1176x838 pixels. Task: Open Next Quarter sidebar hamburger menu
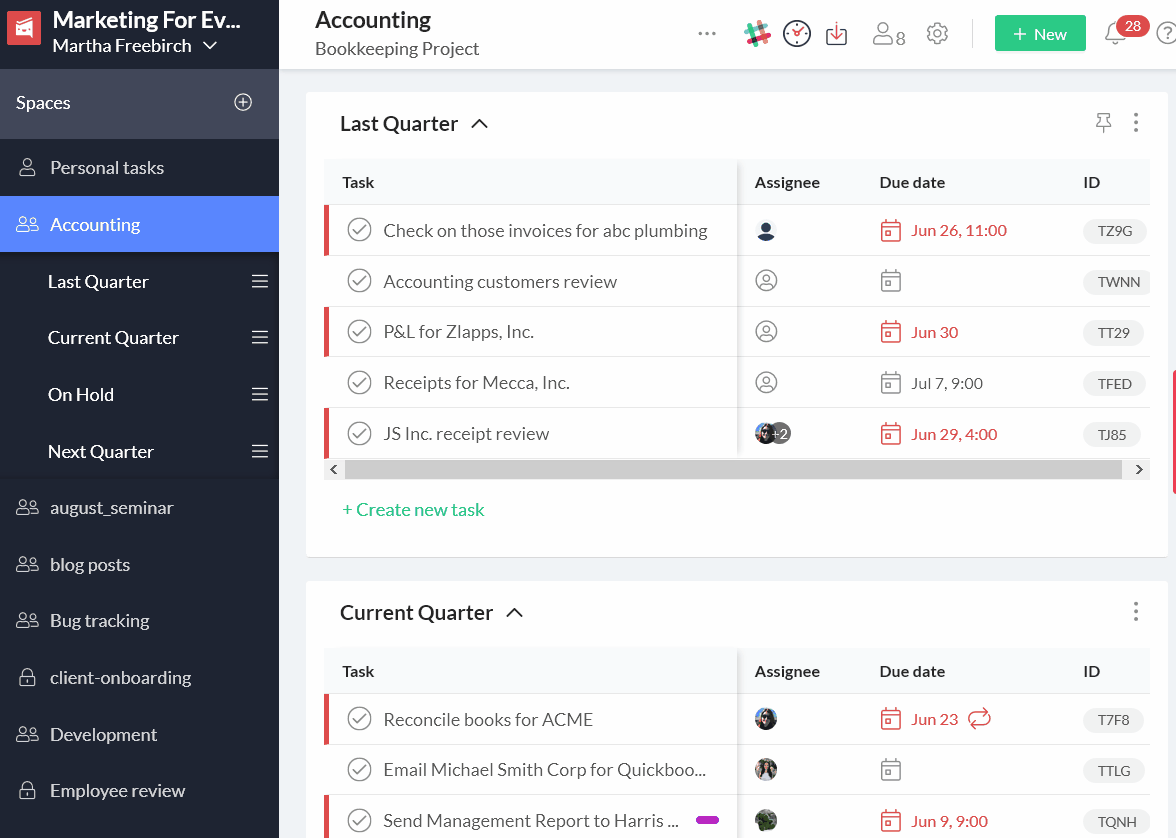coord(260,452)
